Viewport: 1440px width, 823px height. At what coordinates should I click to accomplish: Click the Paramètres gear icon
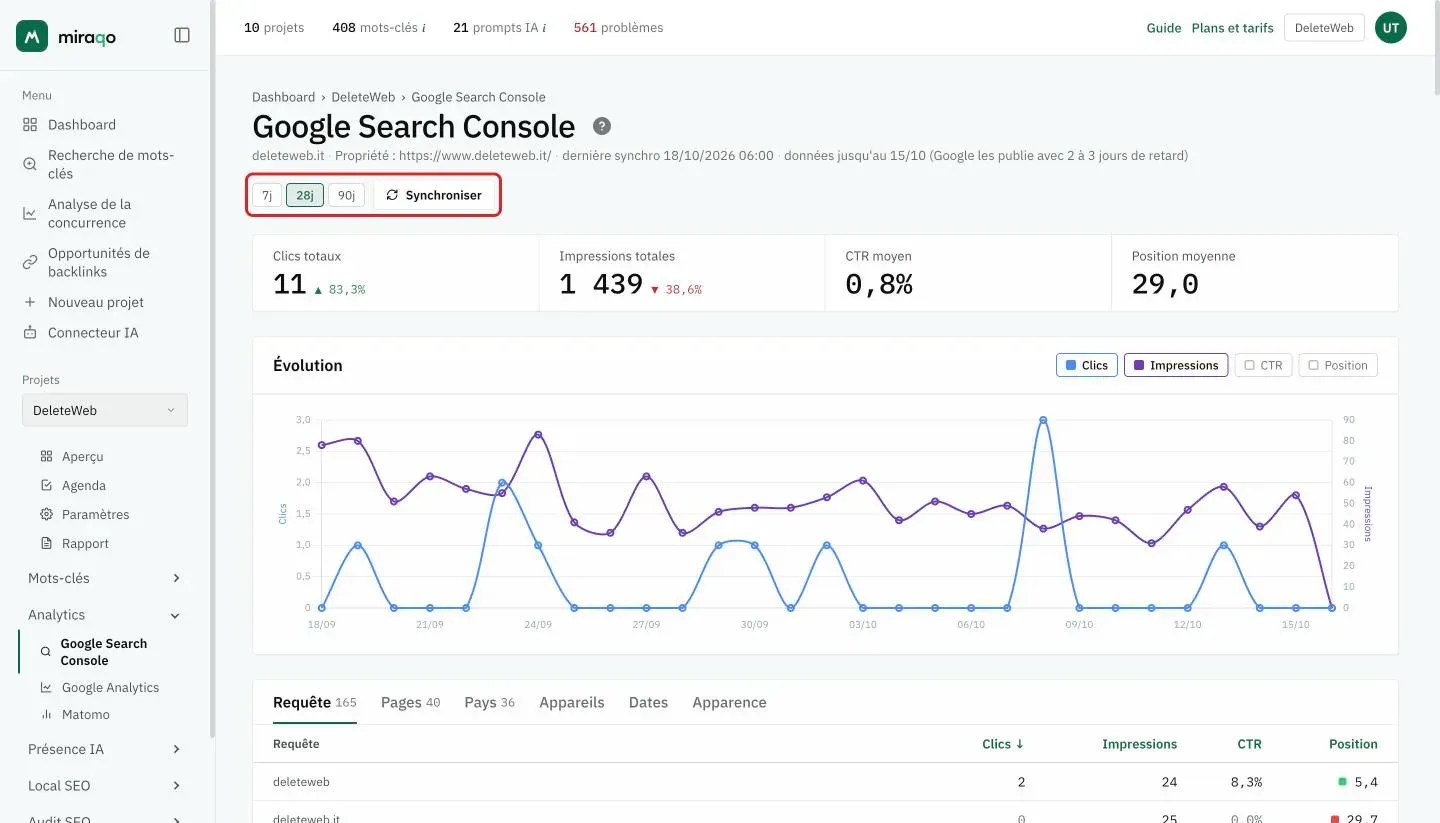(x=46, y=514)
